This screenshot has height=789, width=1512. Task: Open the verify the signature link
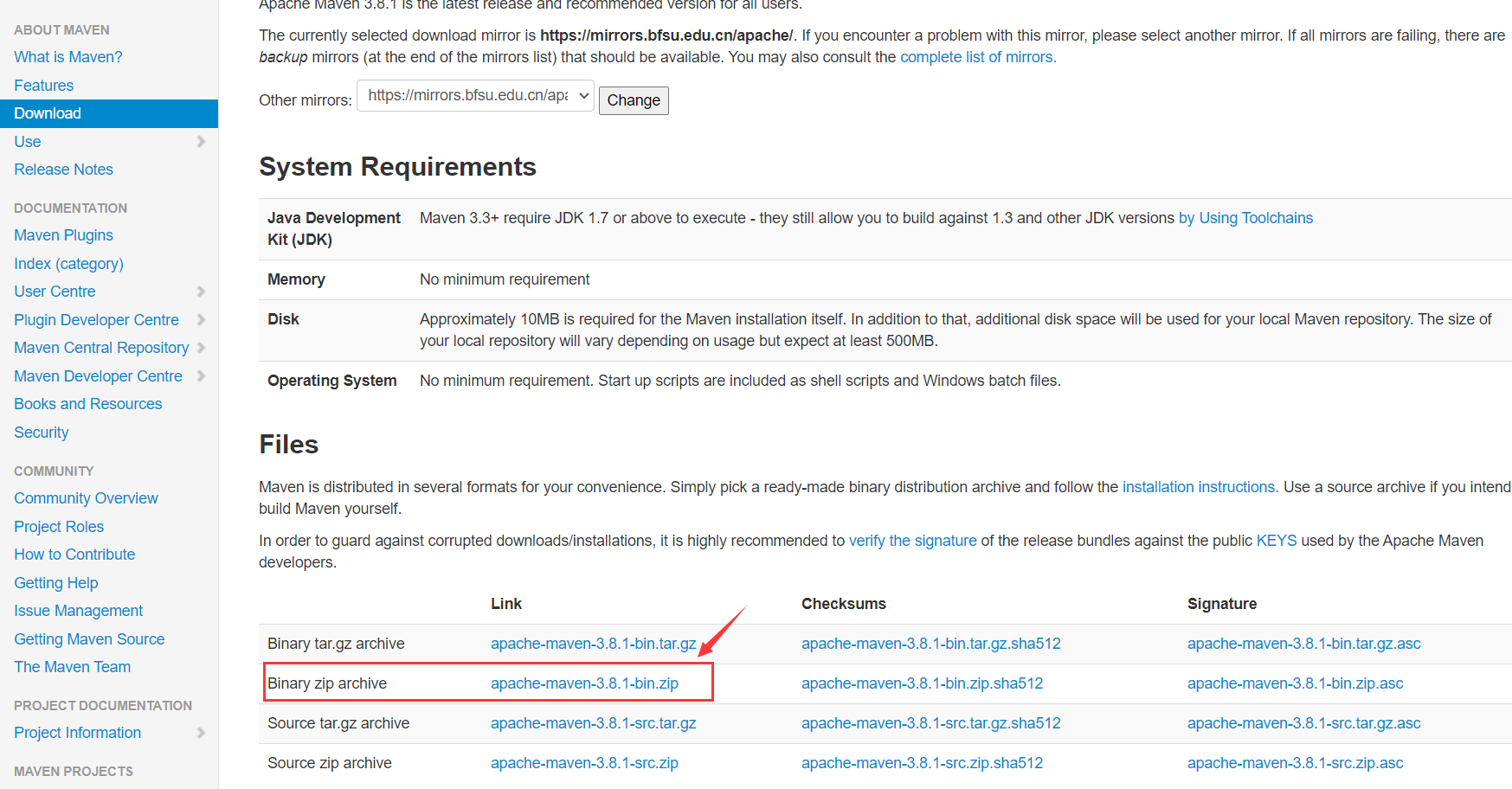[x=913, y=541]
